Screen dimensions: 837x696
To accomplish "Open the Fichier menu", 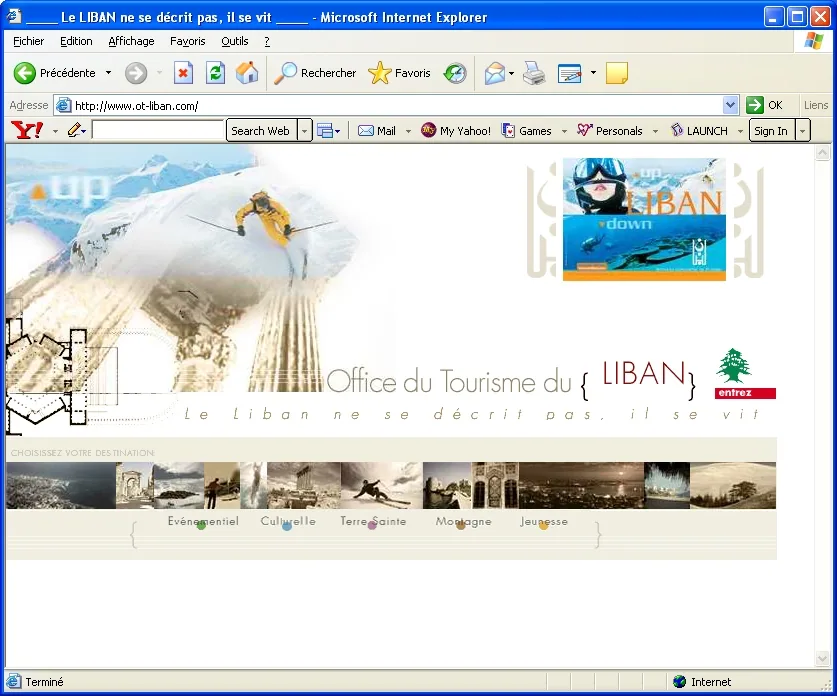I will click(x=28, y=41).
